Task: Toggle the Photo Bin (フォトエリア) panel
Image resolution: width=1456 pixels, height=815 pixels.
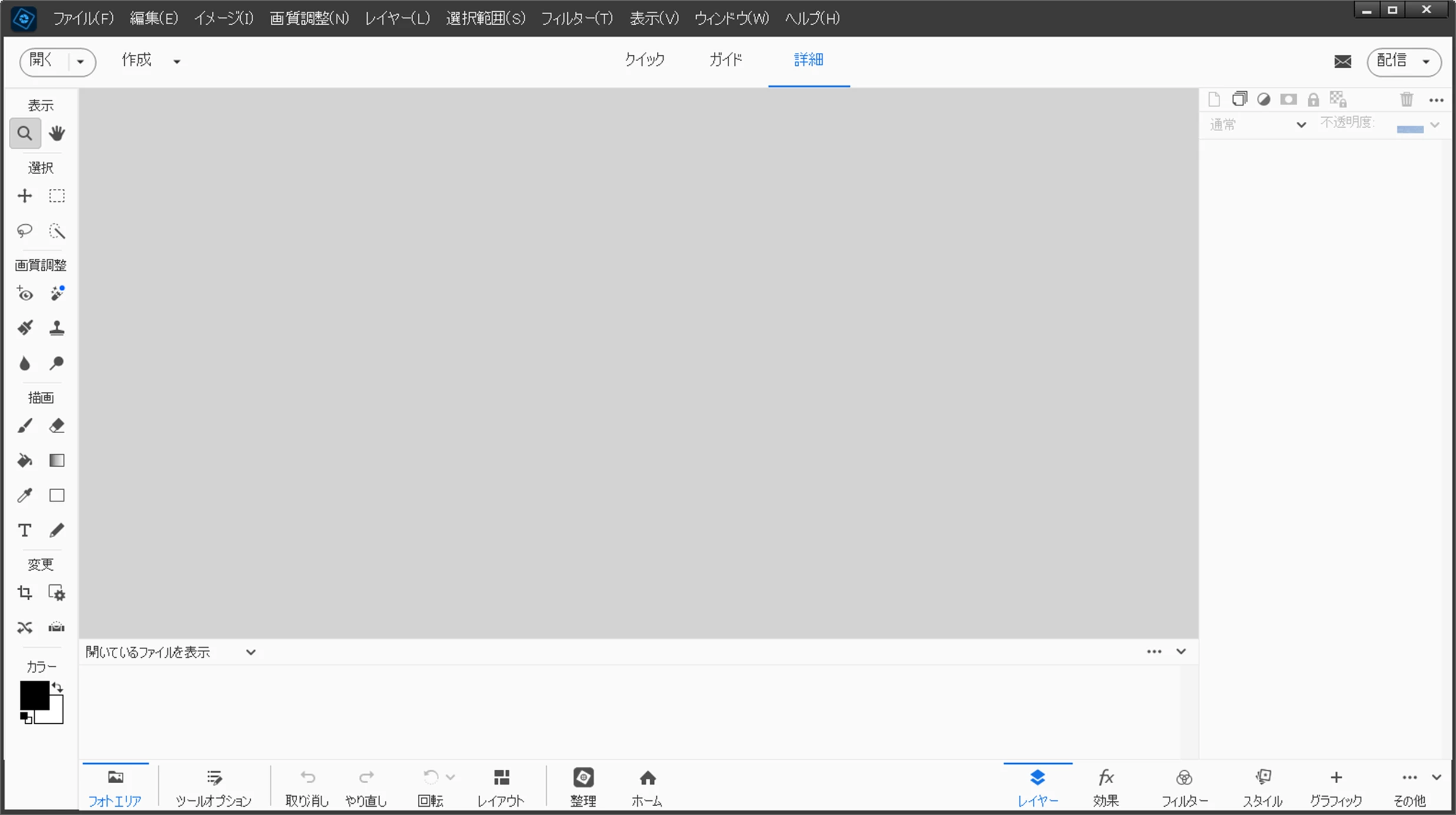Action: coord(115,787)
